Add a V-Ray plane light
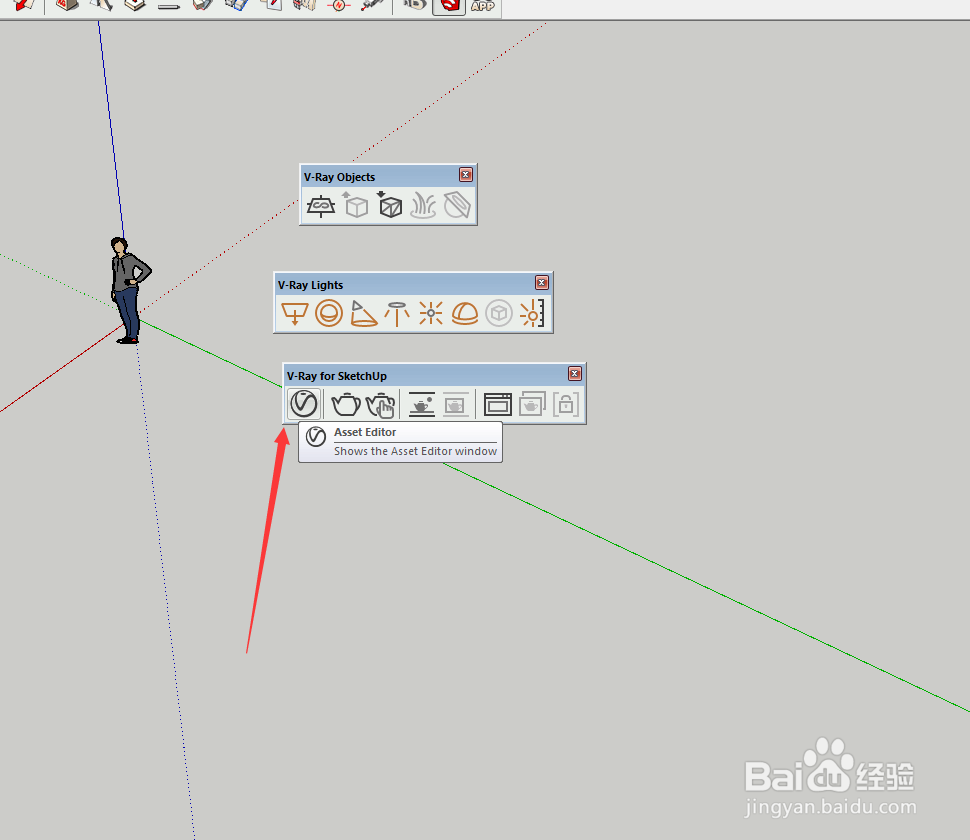Image resolution: width=970 pixels, height=840 pixels. click(x=295, y=313)
